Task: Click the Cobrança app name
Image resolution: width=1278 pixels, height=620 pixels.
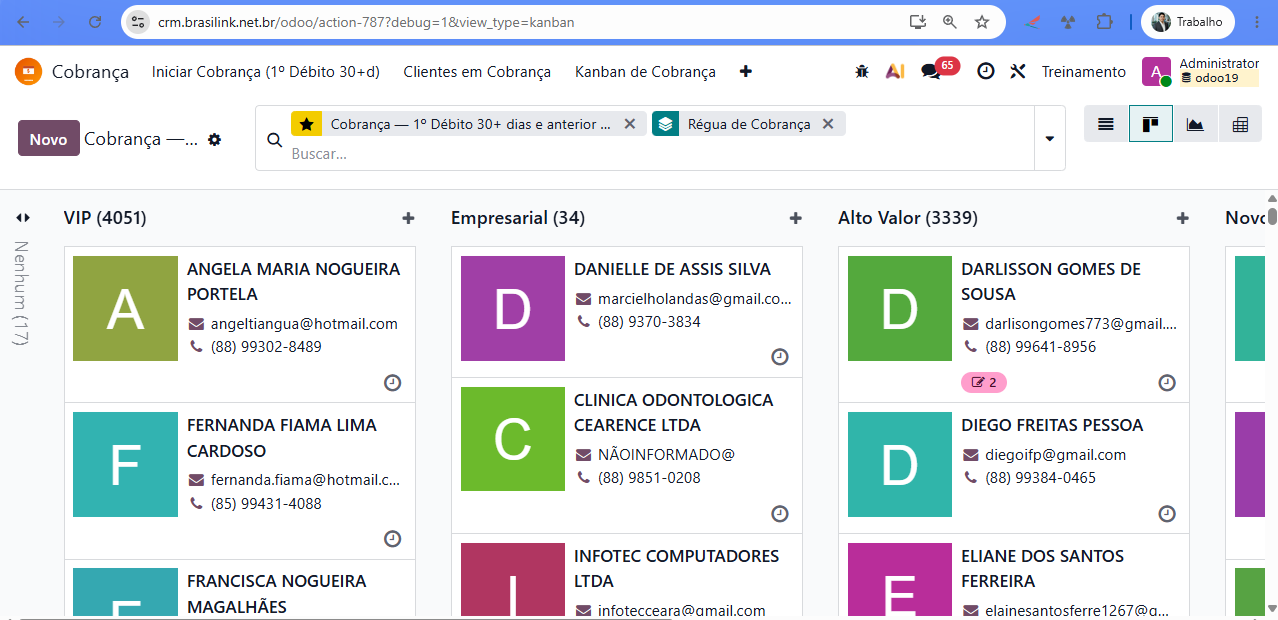Action: point(90,71)
